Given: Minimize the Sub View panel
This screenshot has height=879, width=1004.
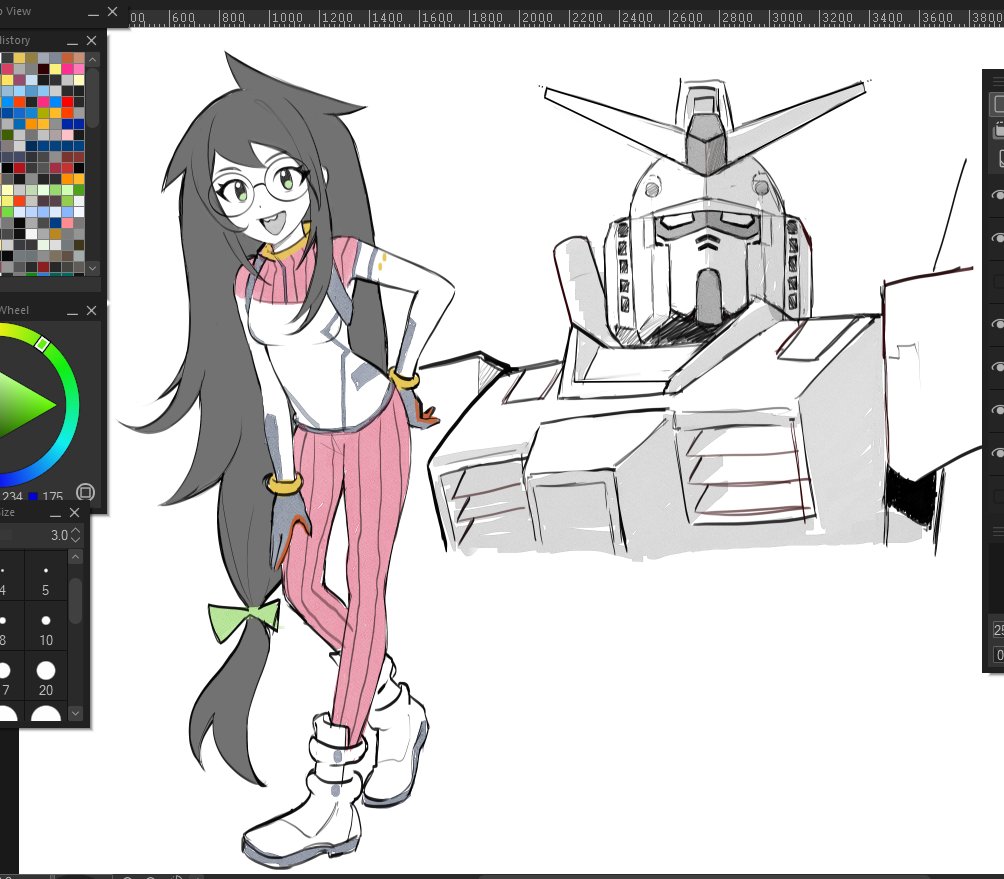Looking at the screenshot, I should click(93, 12).
